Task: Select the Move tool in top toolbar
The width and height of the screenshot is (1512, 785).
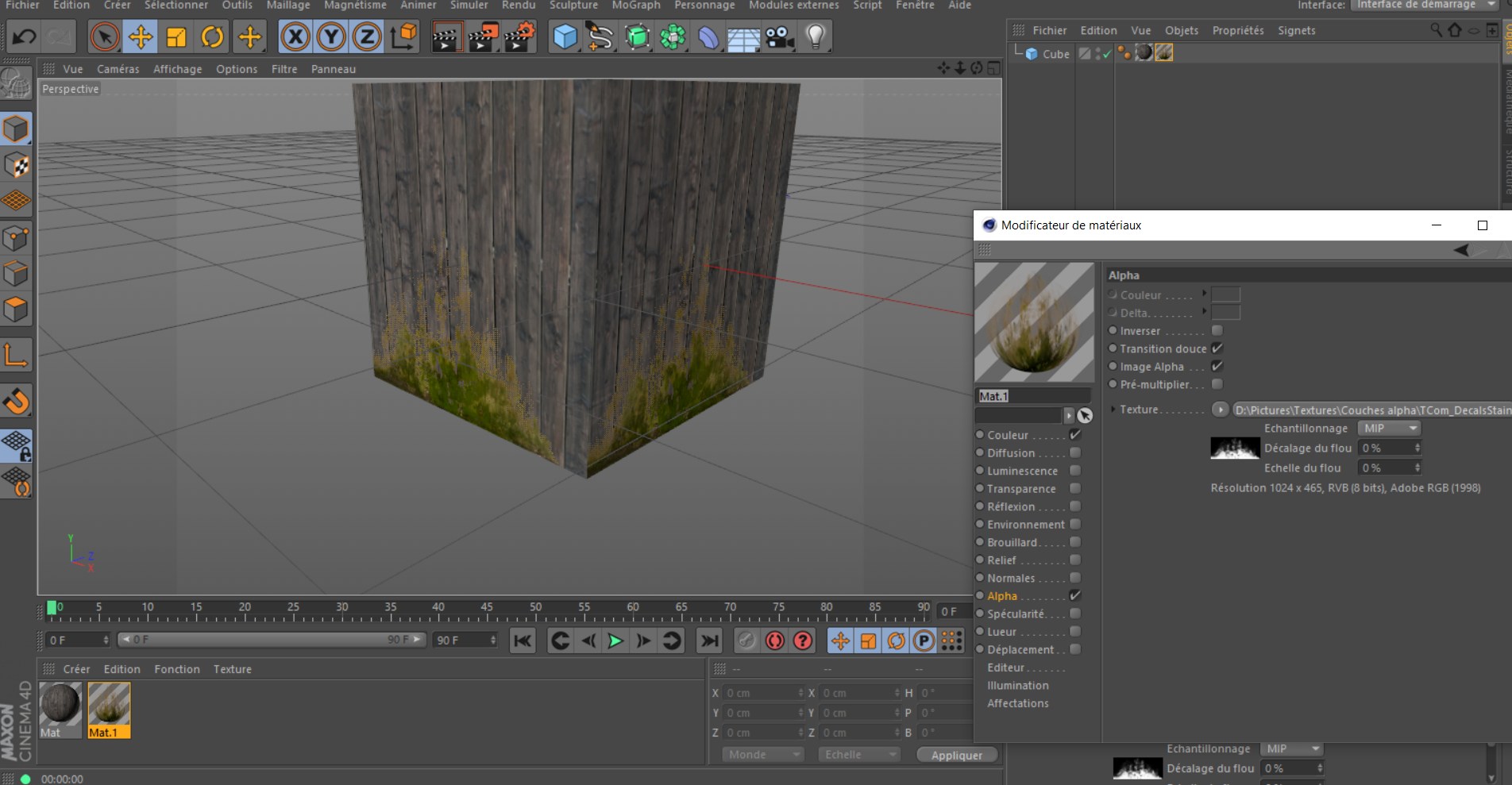Action: (141, 37)
